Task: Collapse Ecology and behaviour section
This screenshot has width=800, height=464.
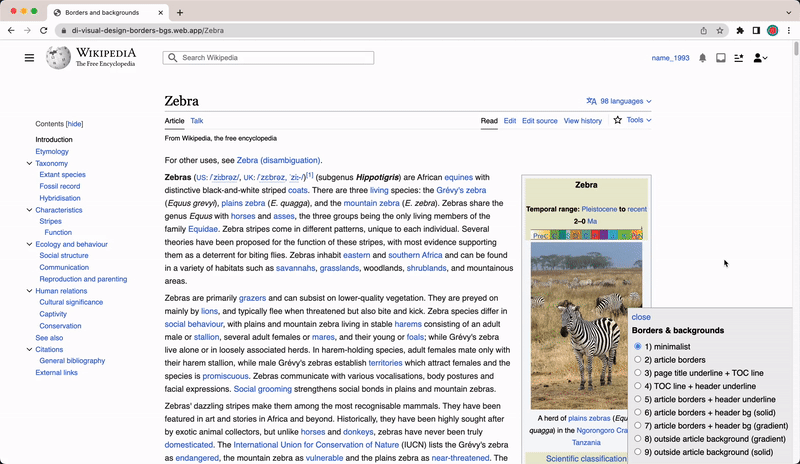Action: coord(29,244)
